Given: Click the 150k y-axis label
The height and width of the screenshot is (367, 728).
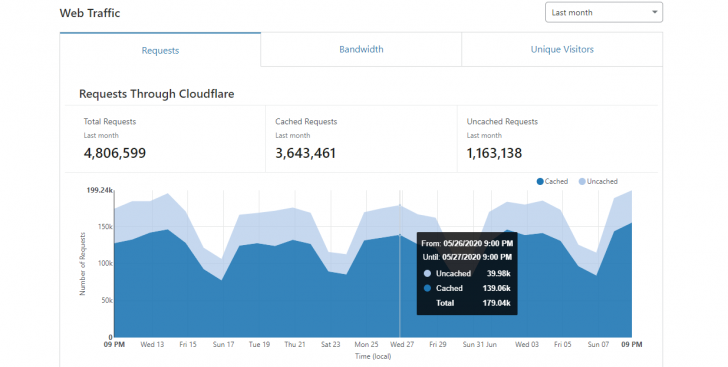Looking at the screenshot, I should pyautogui.click(x=105, y=227).
